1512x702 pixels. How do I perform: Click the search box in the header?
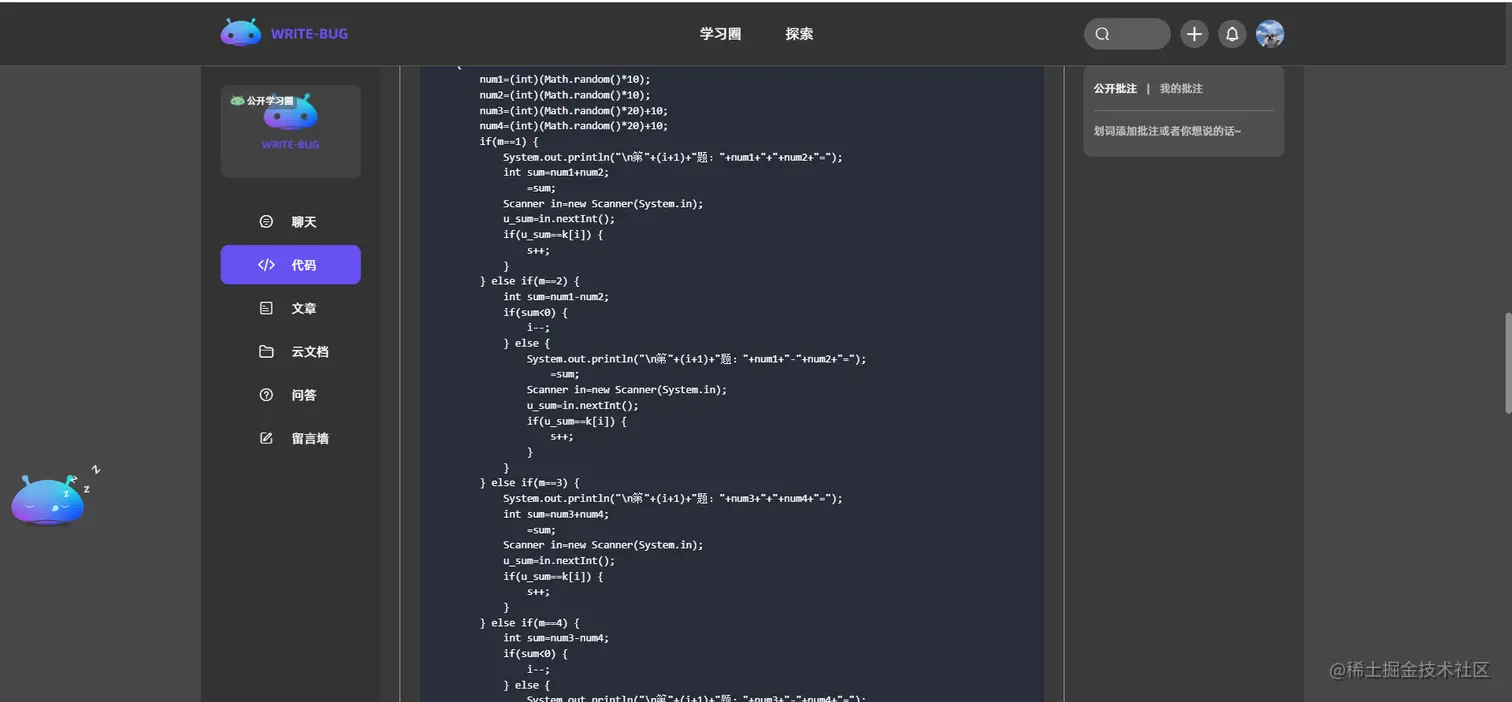click(x=1127, y=34)
